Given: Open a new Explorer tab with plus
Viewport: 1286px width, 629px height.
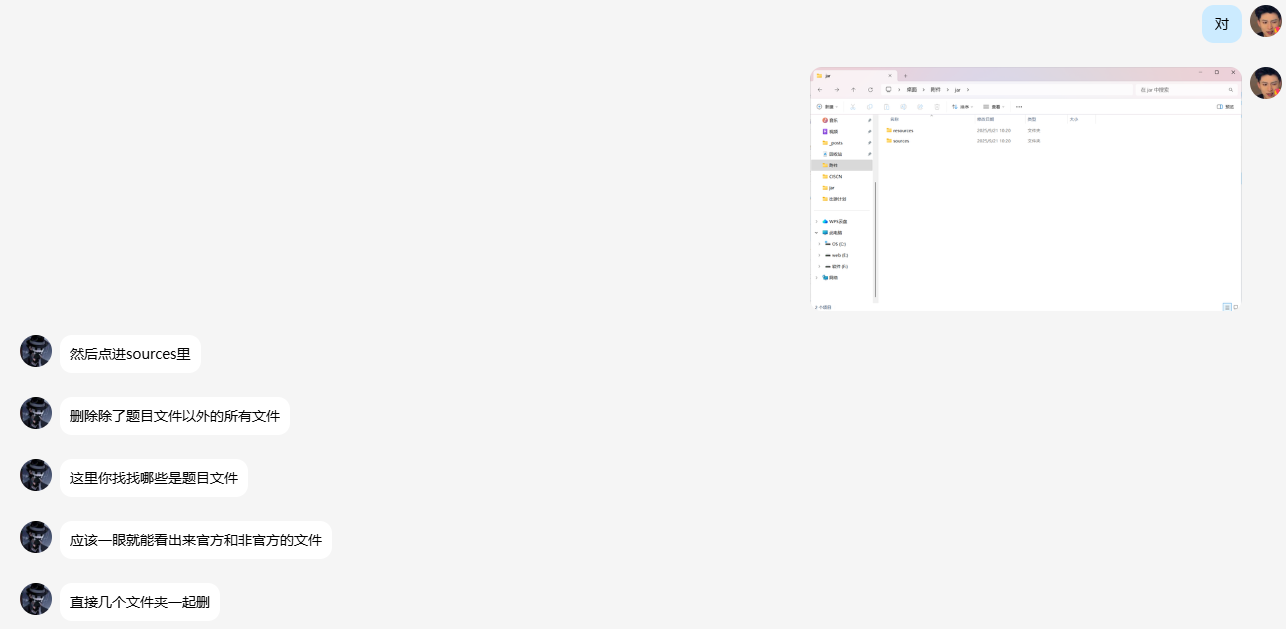Looking at the screenshot, I should (x=905, y=75).
